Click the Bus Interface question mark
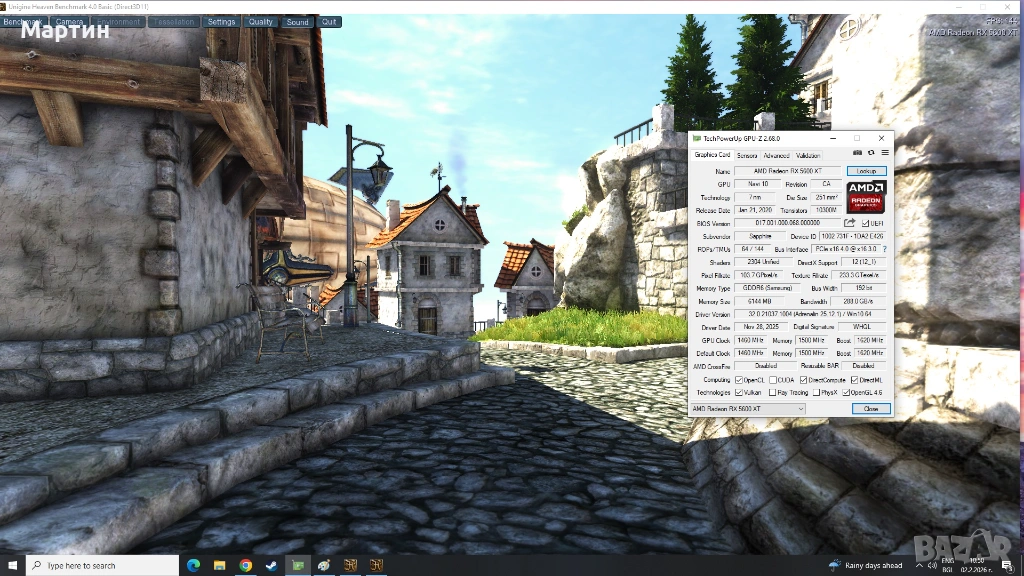1024x576 pixels. [x=885, y=249]
